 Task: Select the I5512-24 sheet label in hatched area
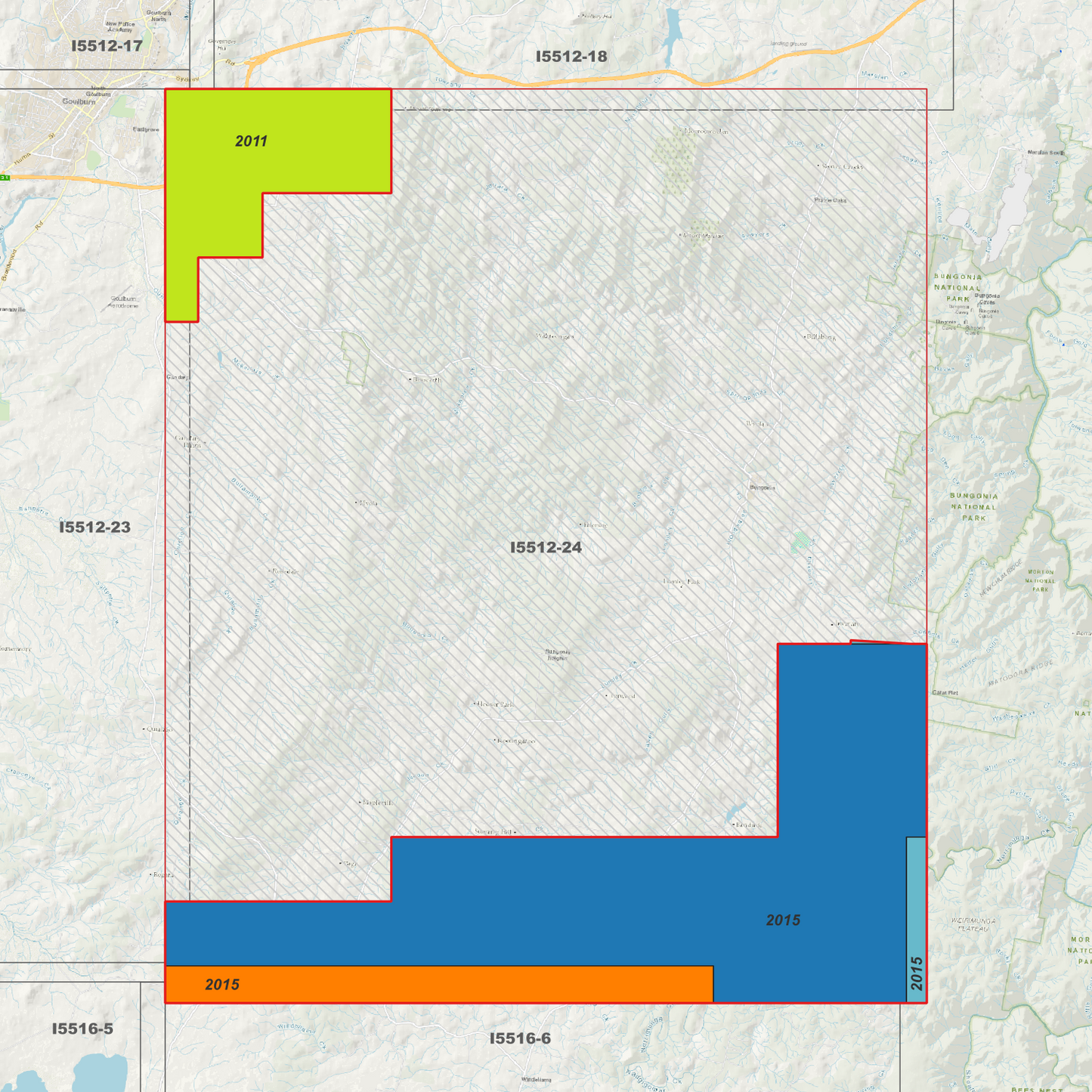(x=546, y=548)
